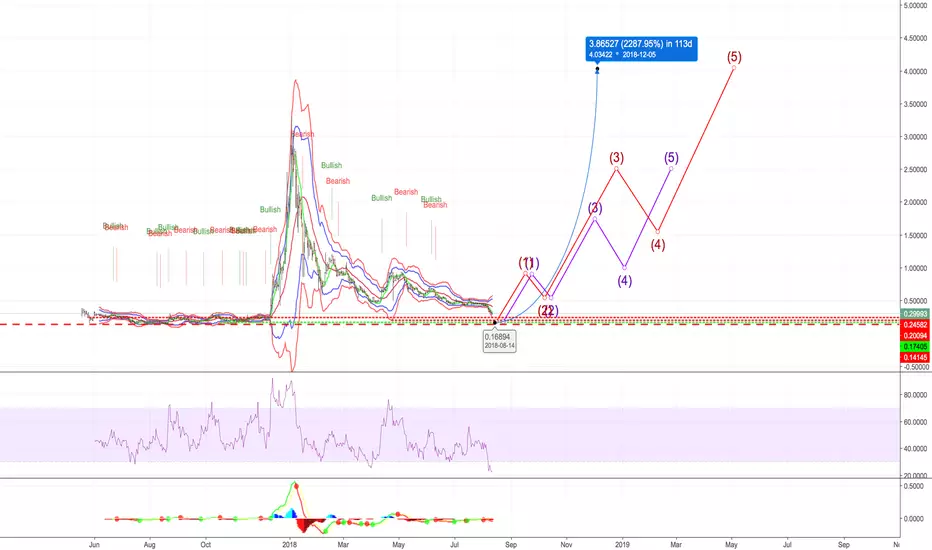The width and height of the screenshot is (932, 550).
Task: Select the purple wave (5) endpoint circle
Action: click(x=671, y=168)
